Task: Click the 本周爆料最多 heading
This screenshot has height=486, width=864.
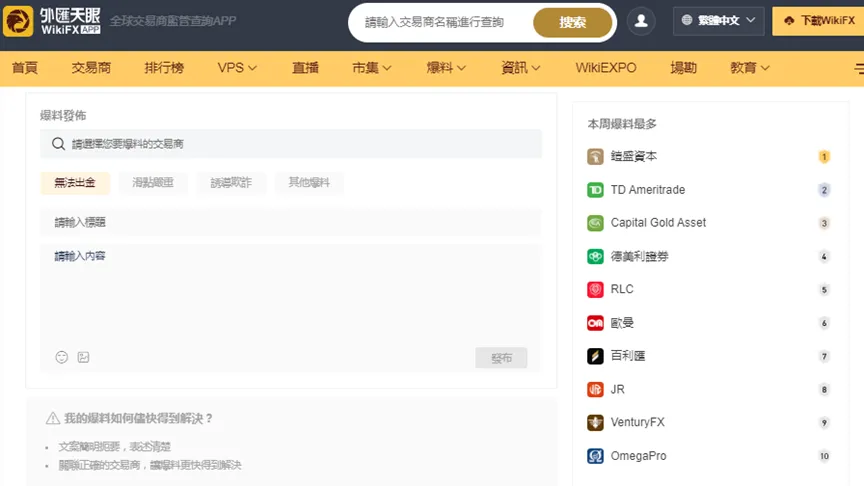Action: tap(622, 124)
